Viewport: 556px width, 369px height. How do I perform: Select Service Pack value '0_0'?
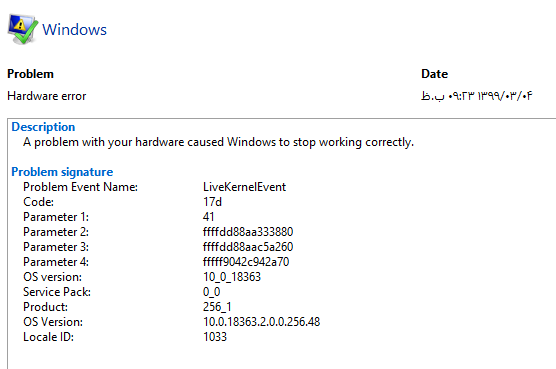(x=212, y=292)
